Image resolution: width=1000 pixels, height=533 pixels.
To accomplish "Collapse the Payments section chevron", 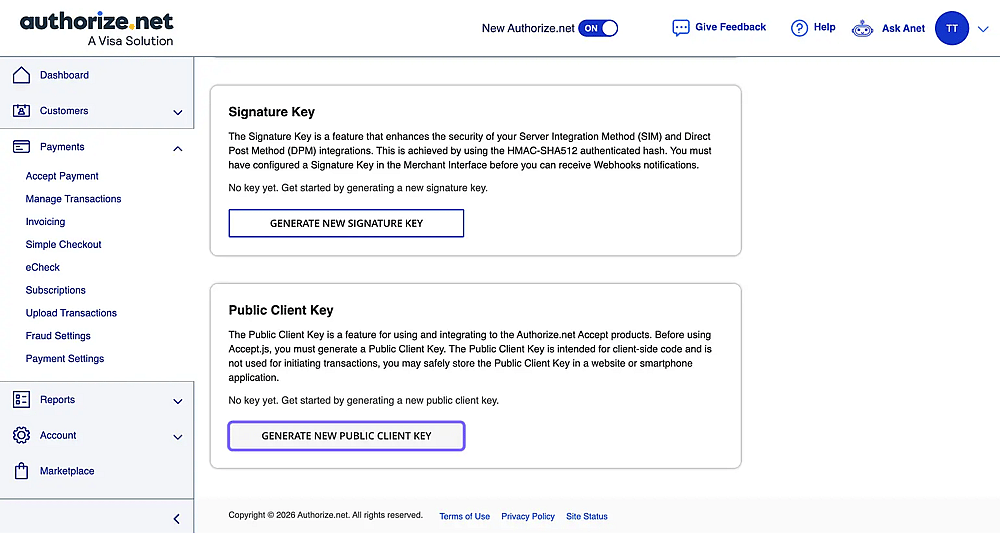I will coord(178,149).
